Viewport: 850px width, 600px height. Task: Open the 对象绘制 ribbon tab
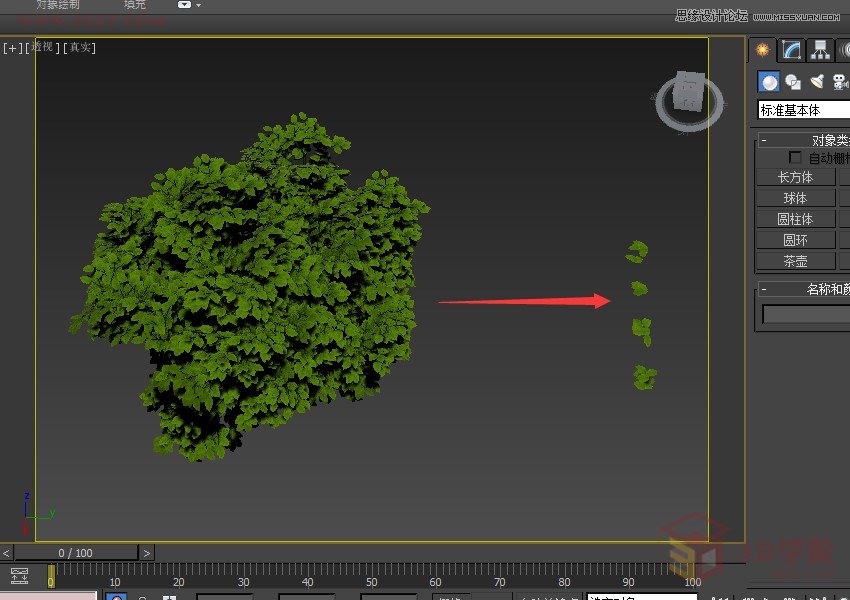[57, 5]
